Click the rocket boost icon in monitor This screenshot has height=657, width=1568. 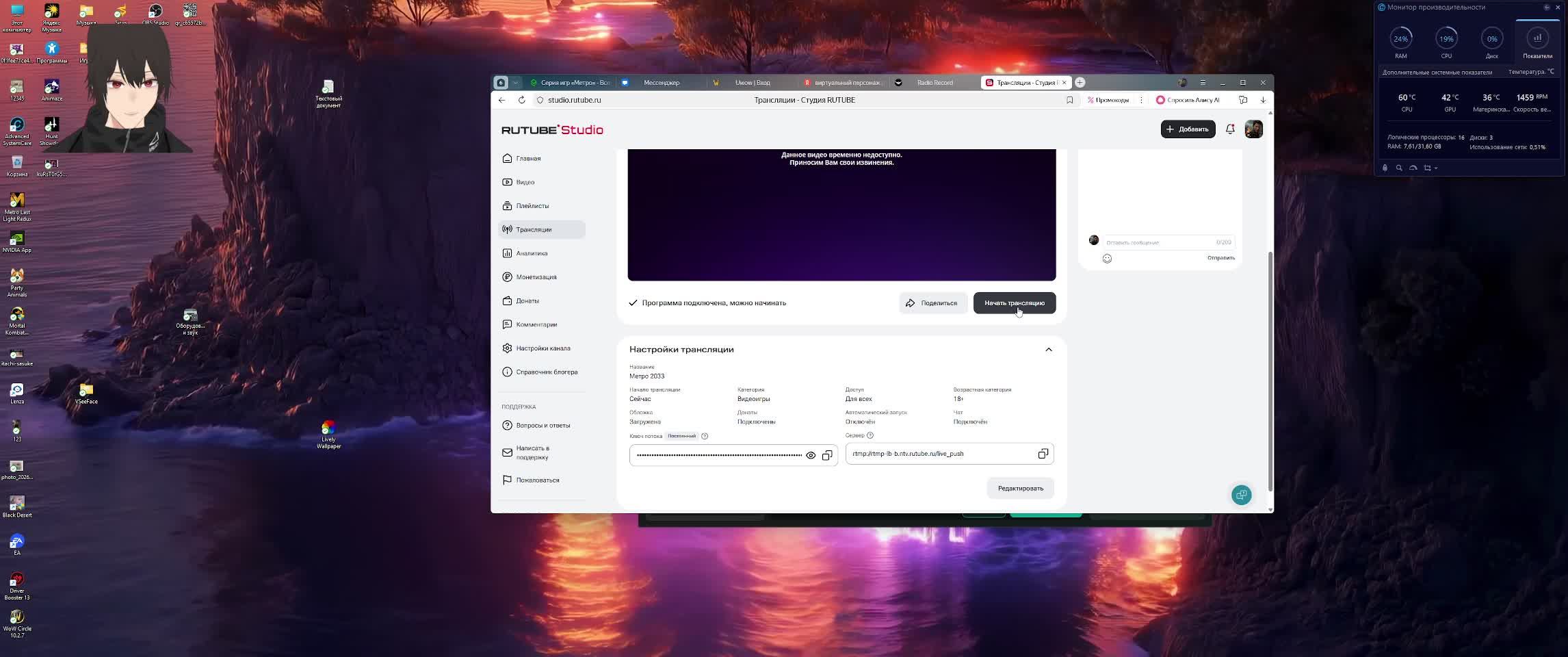[1385, 168]
